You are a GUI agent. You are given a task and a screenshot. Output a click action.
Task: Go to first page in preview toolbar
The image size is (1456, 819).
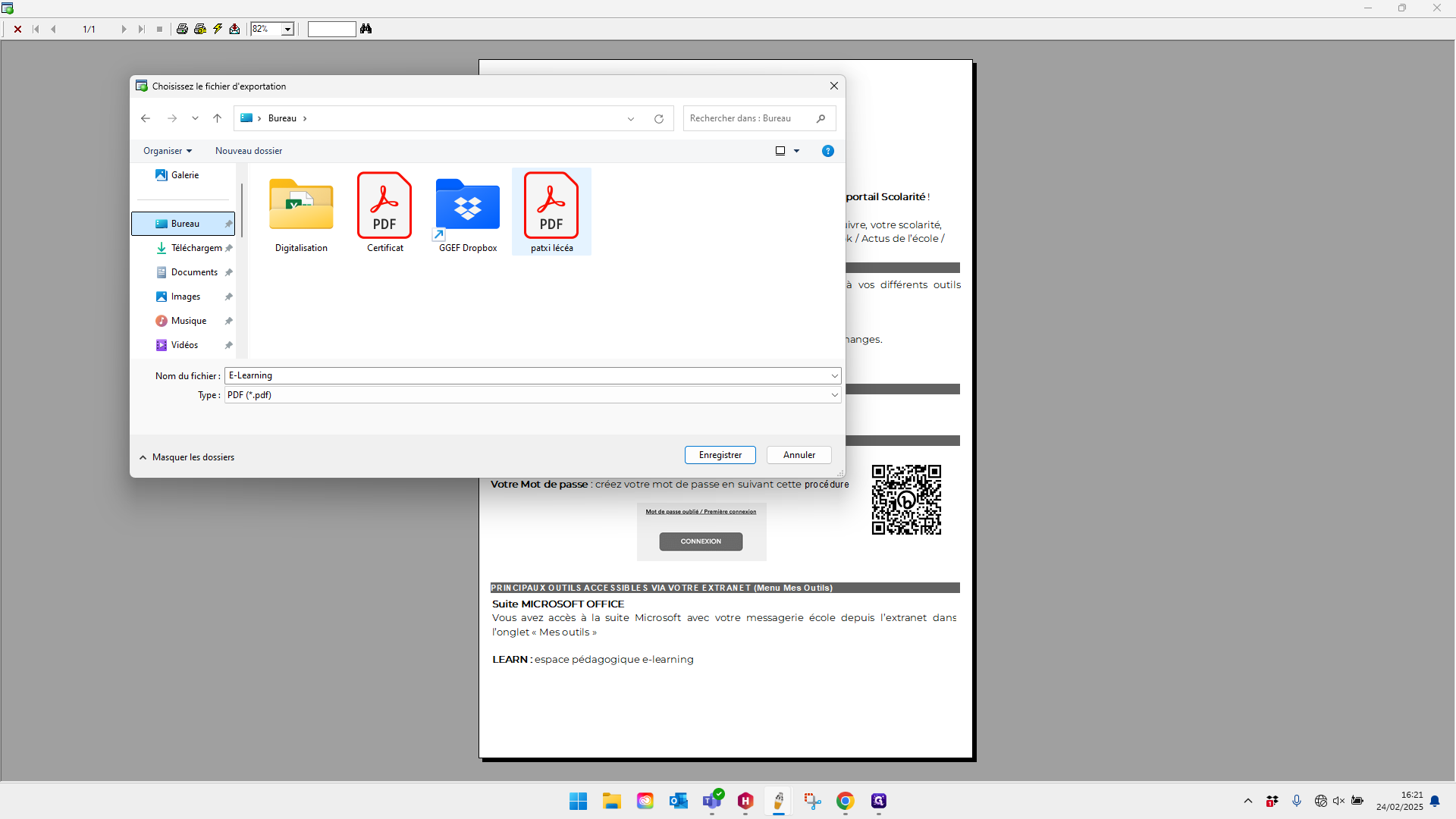pos(36,29)
